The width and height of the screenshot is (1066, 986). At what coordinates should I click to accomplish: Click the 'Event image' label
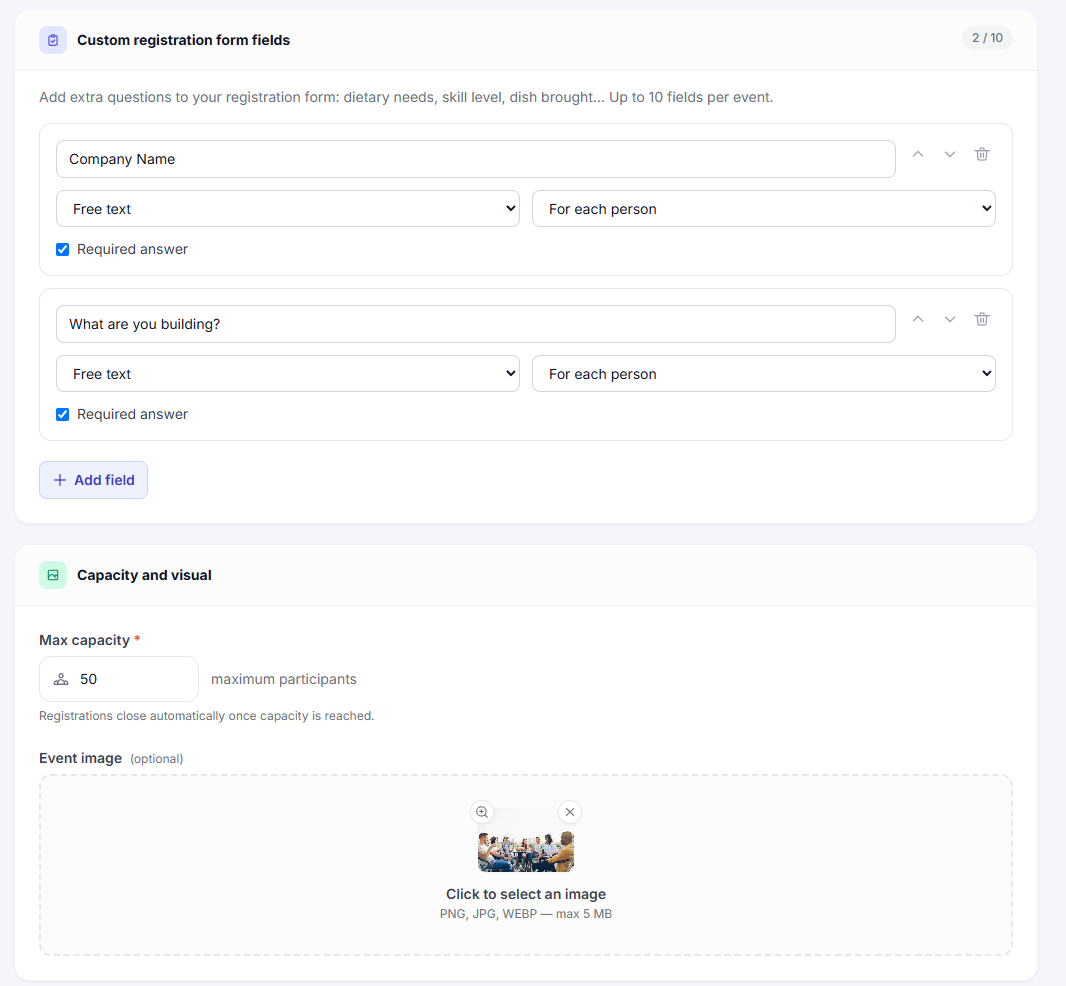tap(80, 758)
